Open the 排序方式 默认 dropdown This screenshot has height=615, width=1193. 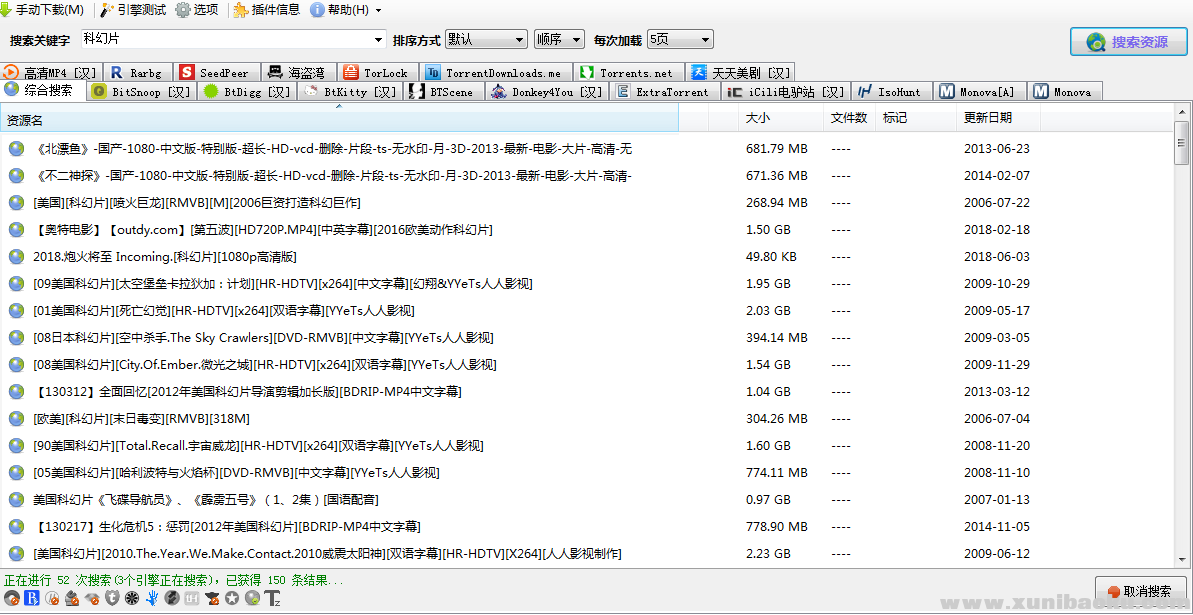tap(487, 38)
